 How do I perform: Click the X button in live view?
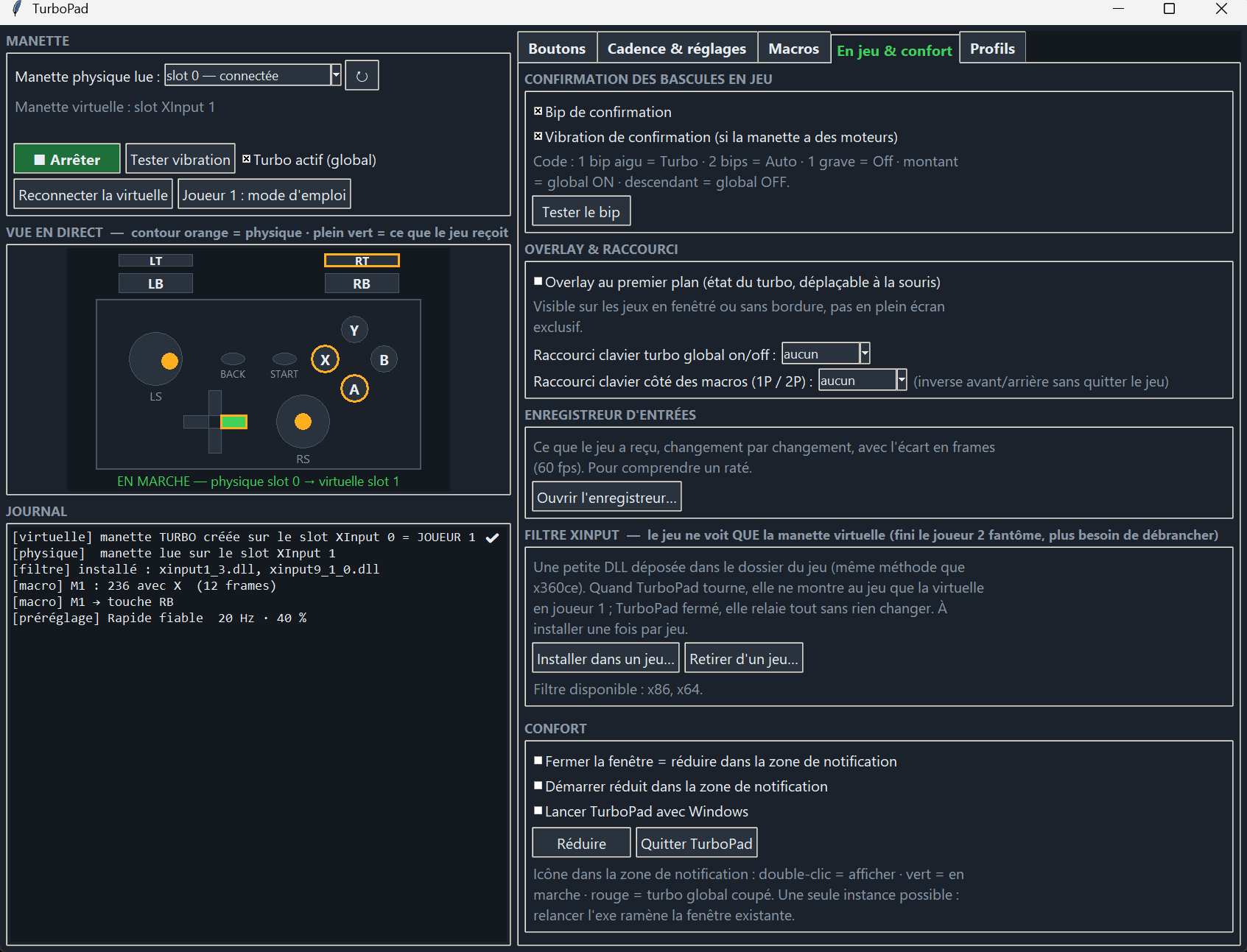point(325,359)
